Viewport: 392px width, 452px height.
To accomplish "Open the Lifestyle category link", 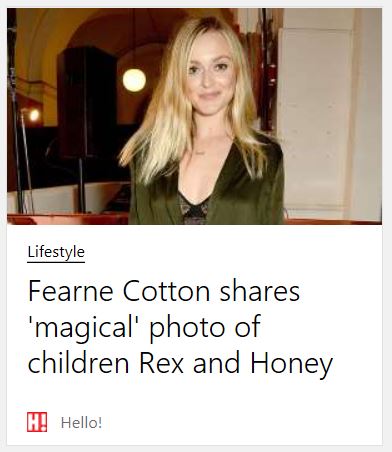I will coord(56,252).
